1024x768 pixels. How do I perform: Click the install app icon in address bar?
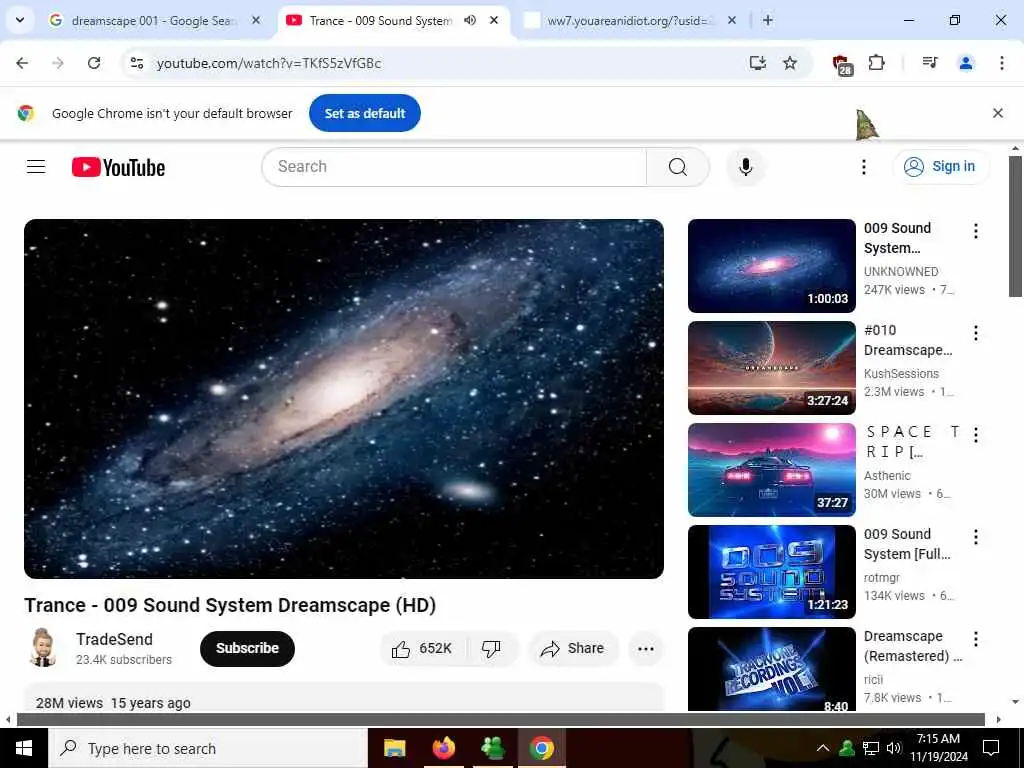coord(758,63)
